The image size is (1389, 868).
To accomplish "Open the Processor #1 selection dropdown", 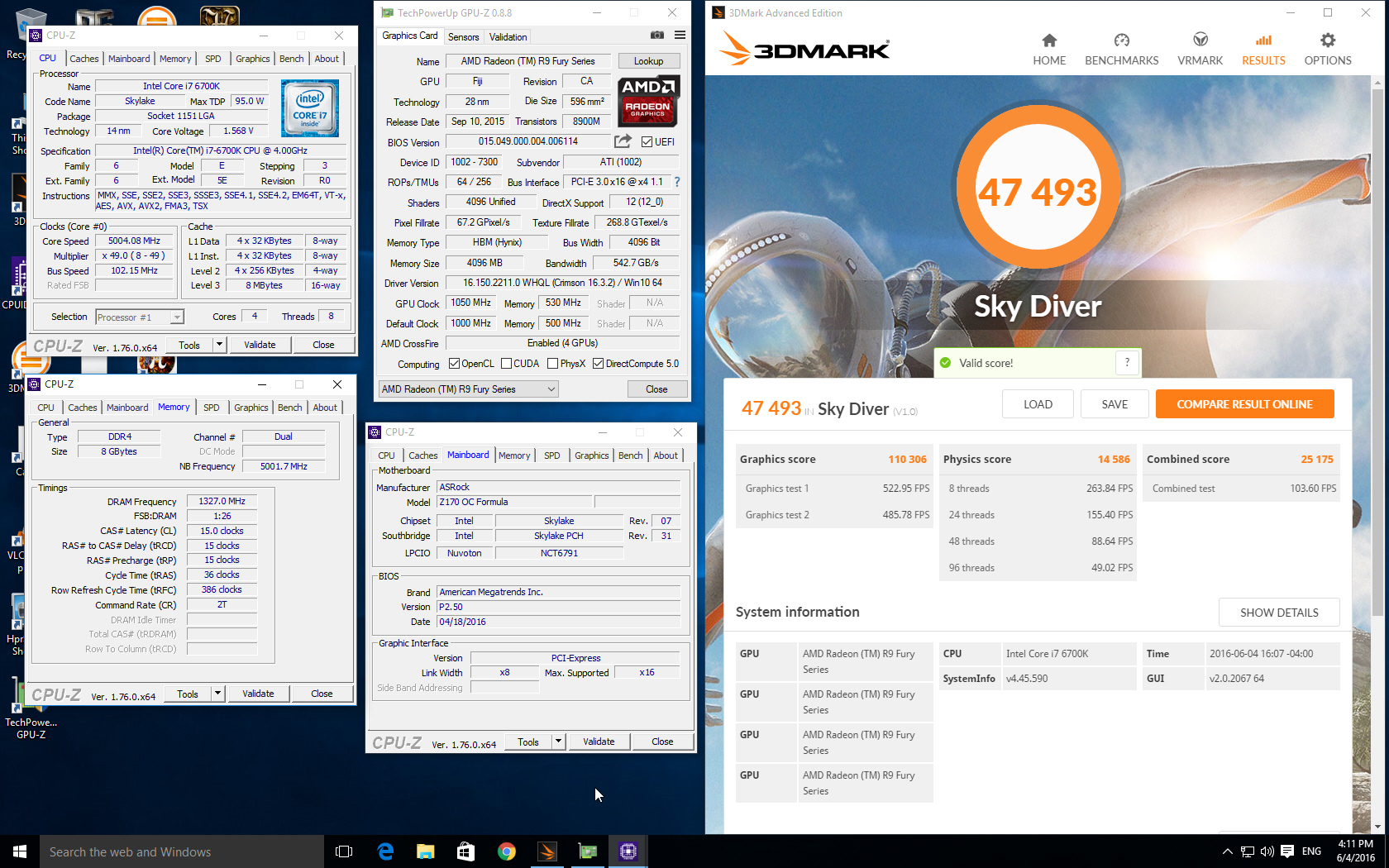I will (x=139, y=317).
